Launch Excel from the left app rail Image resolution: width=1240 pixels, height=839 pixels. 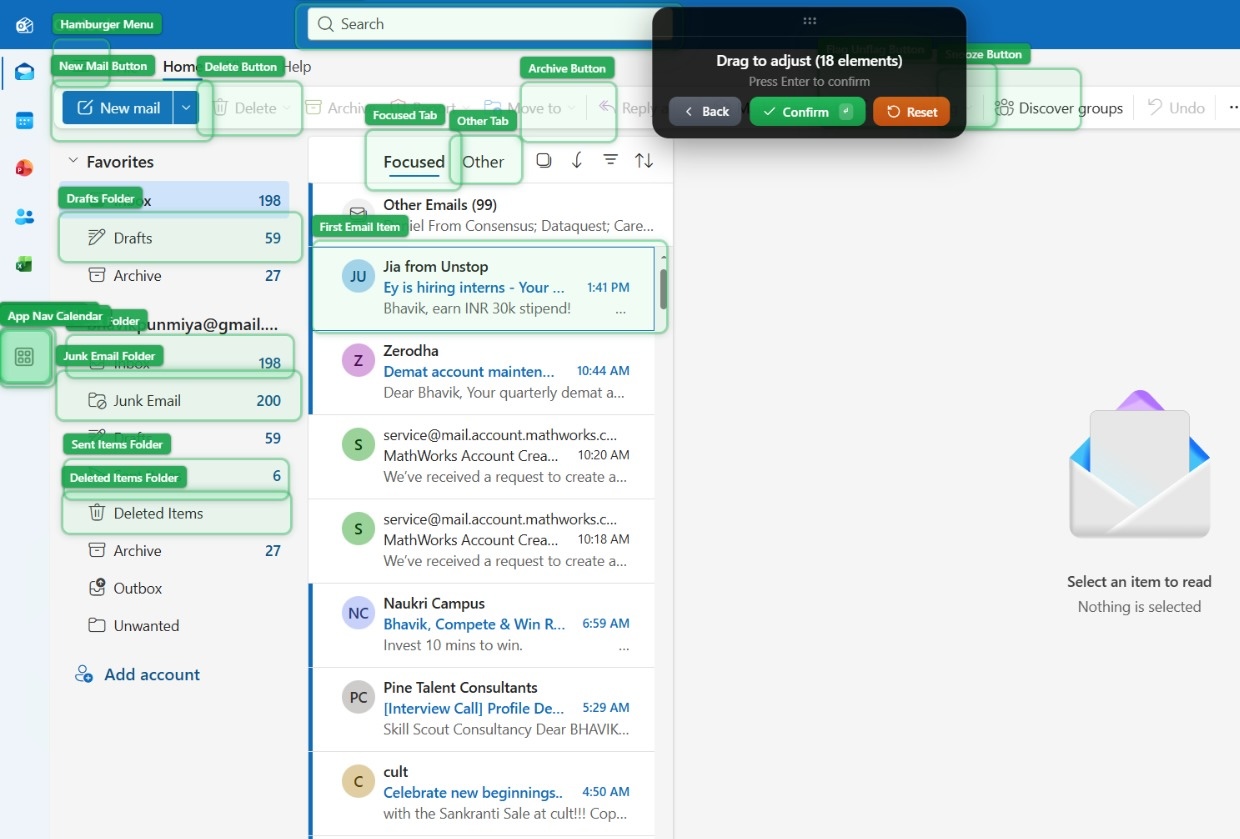(x=24, y=264)
